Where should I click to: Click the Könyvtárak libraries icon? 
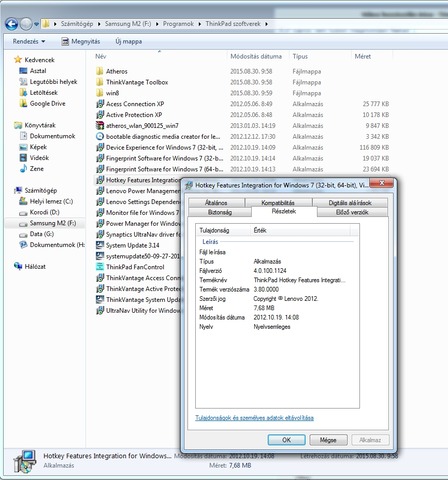tap(18, 125)
